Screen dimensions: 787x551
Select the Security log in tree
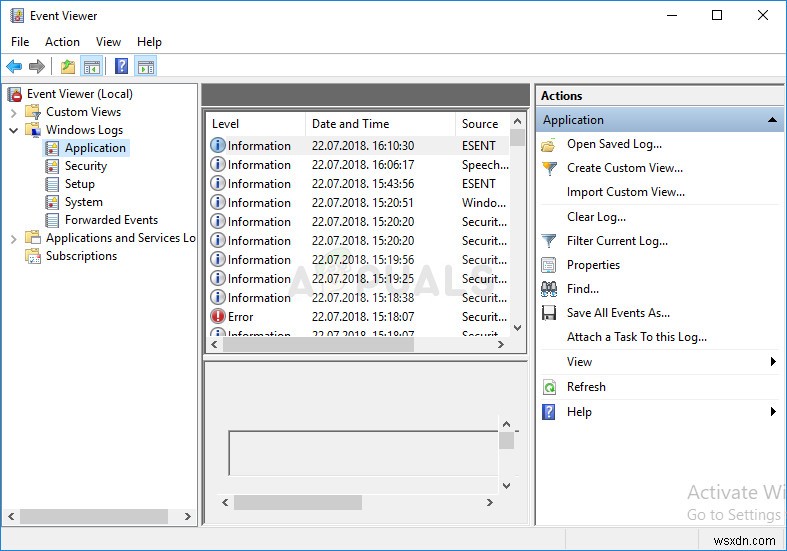[85, 166]
